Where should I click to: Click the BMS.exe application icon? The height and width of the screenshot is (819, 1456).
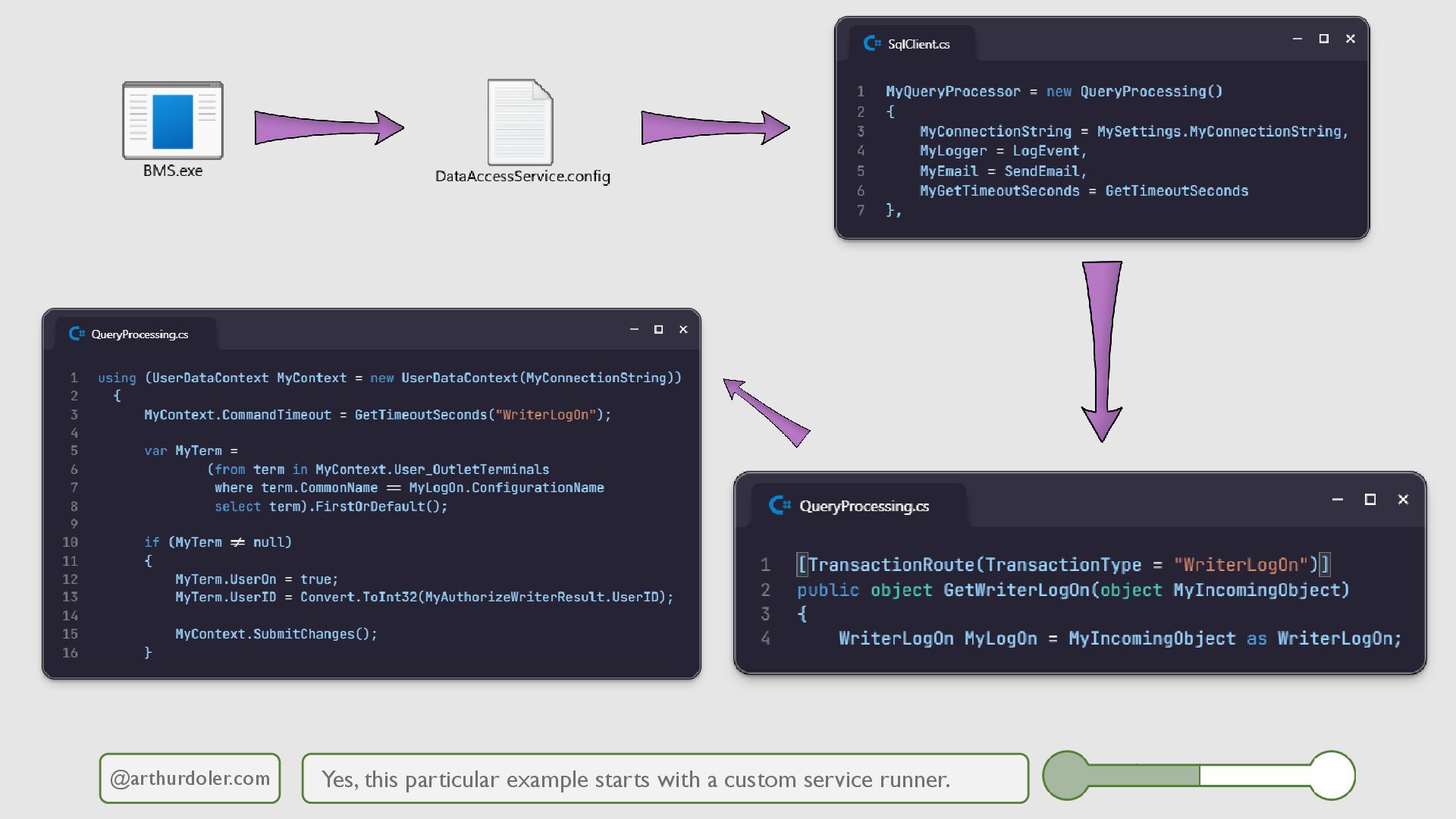(x=173, y=121)
